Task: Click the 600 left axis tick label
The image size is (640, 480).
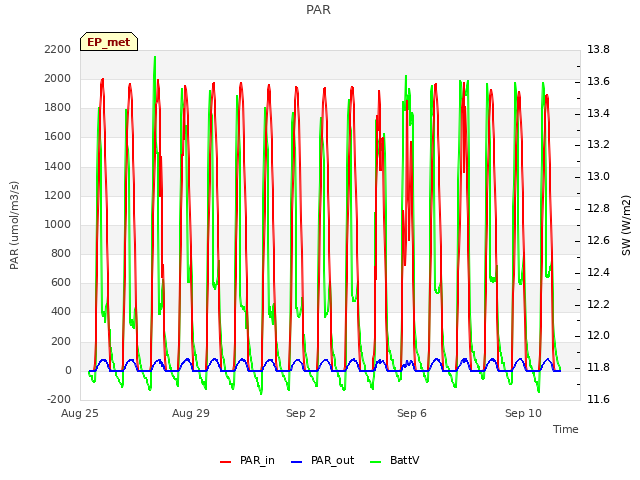Action: coord(61,282)
